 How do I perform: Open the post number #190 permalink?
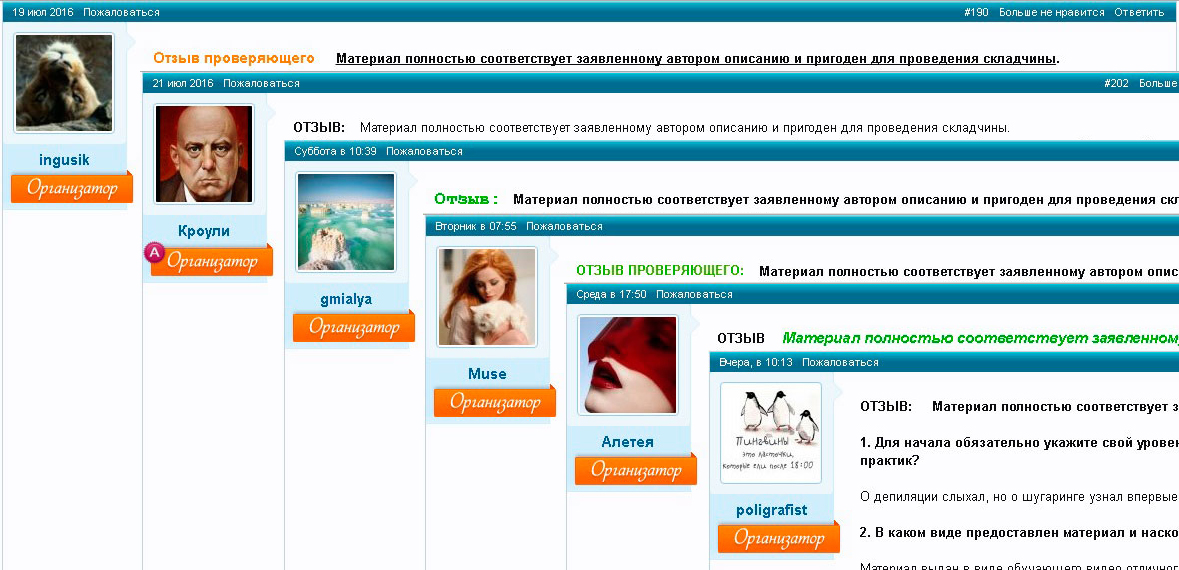click(976, 12)
